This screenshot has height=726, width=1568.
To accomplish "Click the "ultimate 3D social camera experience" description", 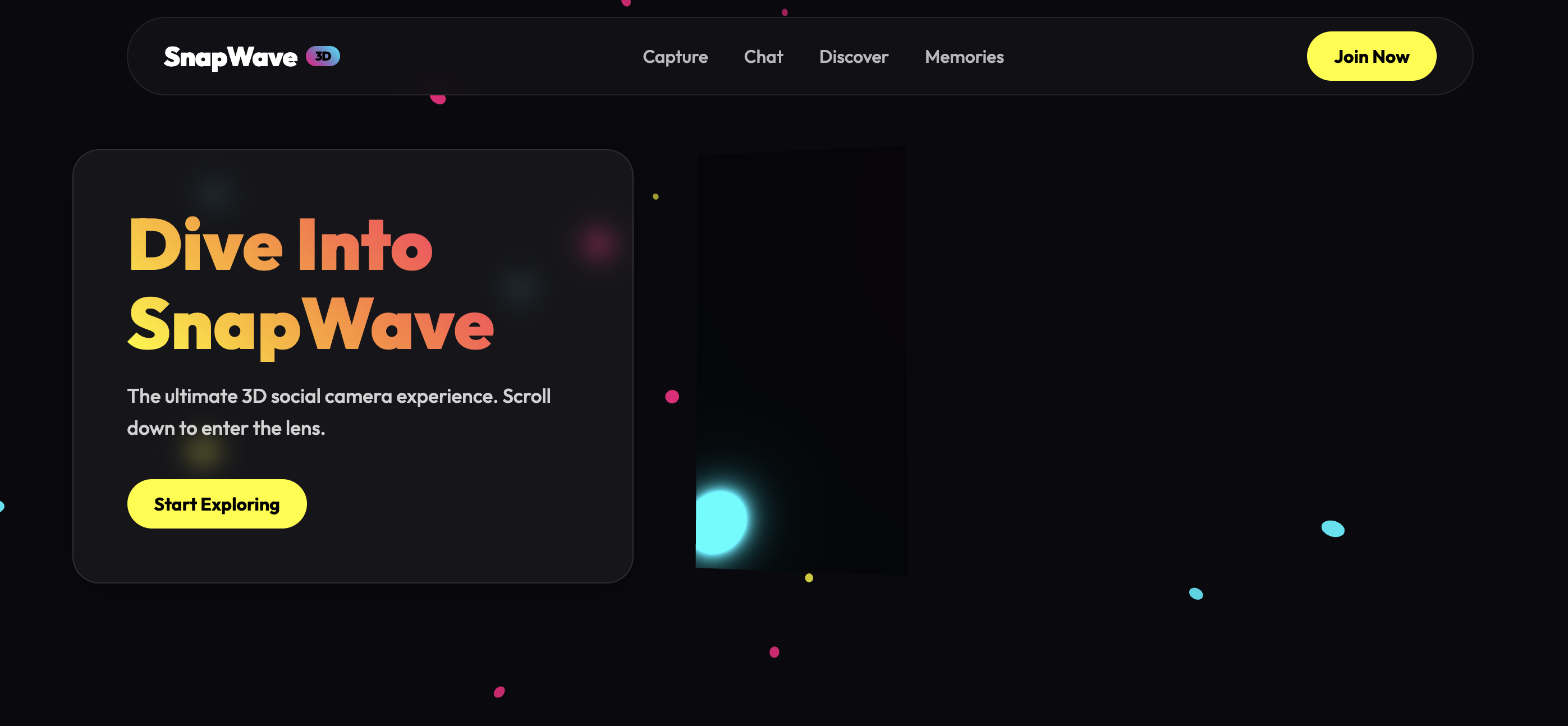I will tap(338, 412).
